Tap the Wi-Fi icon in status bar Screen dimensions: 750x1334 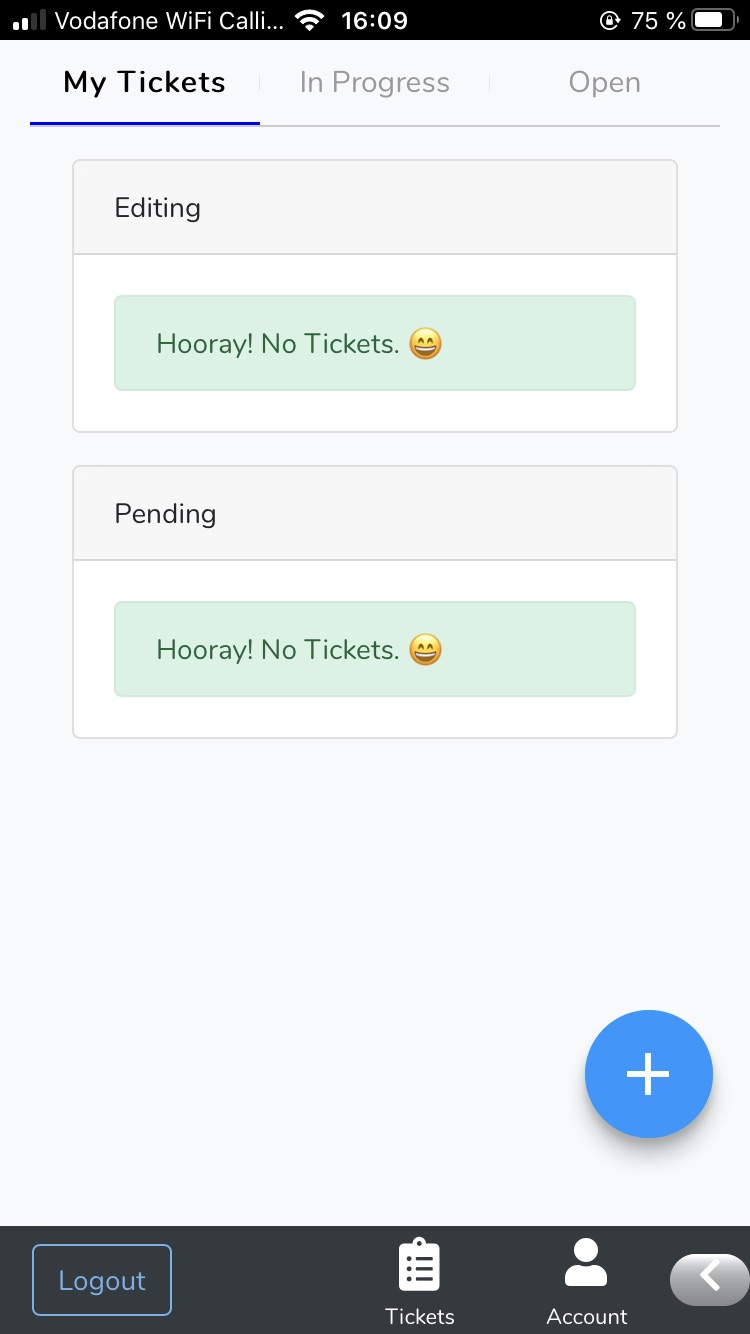[311, 21]
